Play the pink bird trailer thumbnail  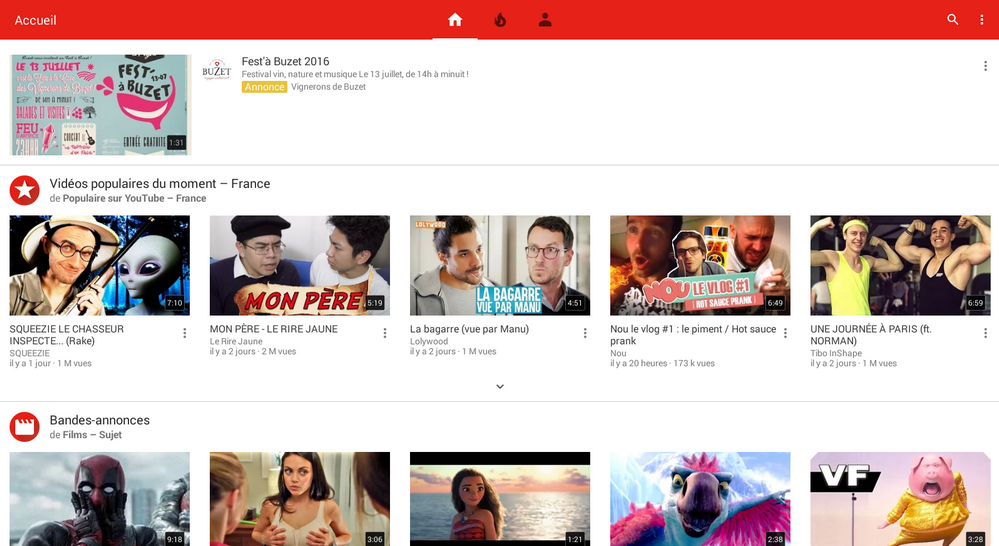[700, 499]
